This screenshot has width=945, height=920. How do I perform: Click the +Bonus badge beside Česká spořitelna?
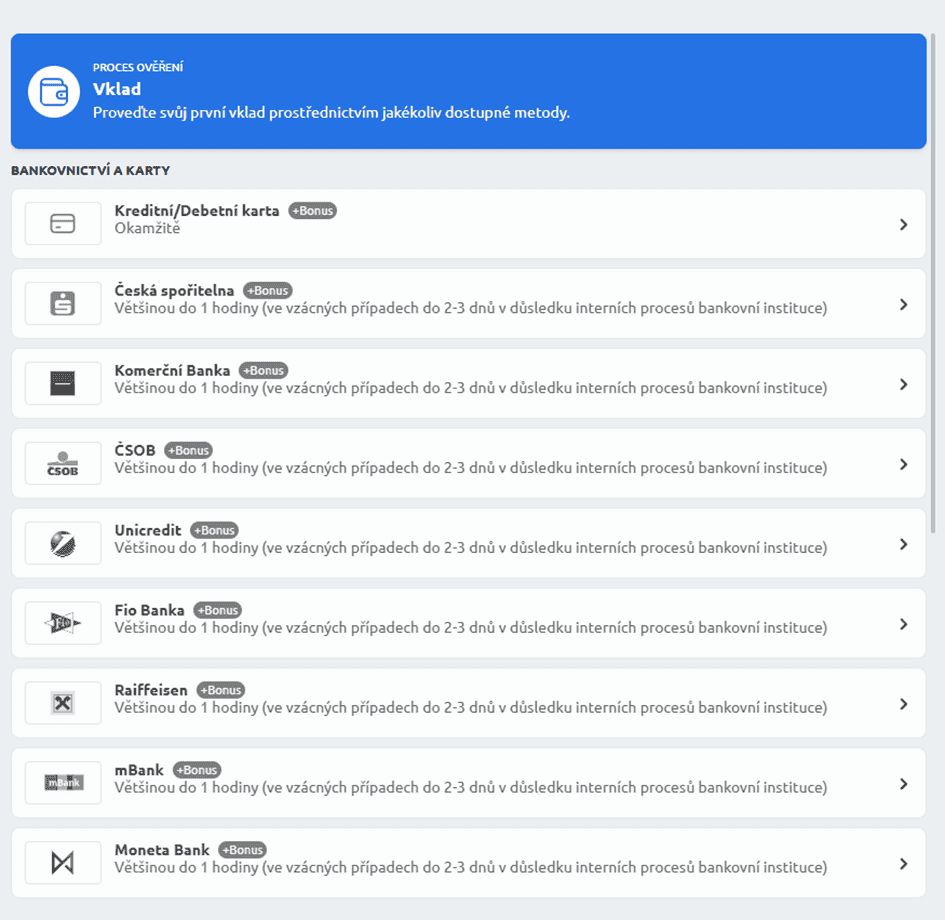pos(268,290)
